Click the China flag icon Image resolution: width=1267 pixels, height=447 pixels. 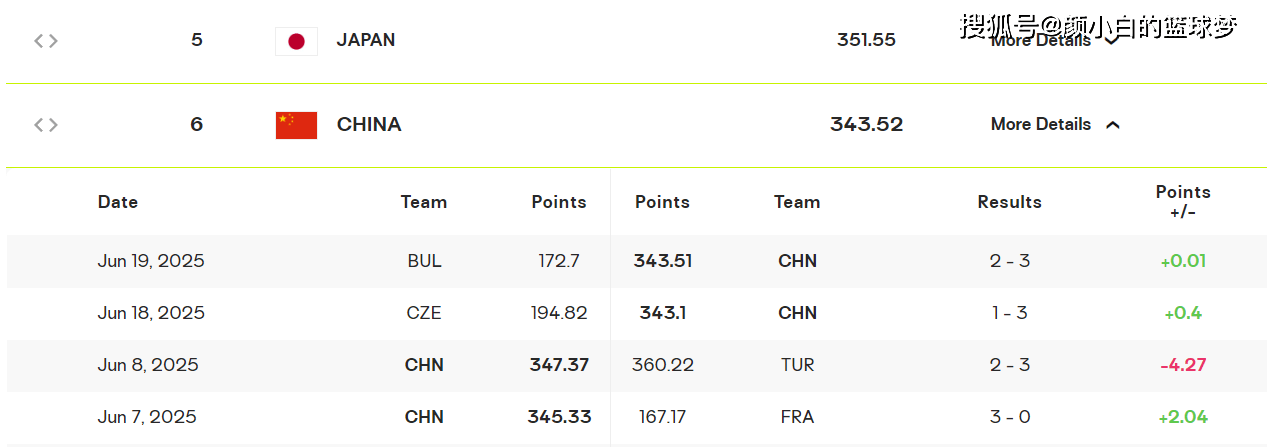pyautogui.click(x=296, y=125)
